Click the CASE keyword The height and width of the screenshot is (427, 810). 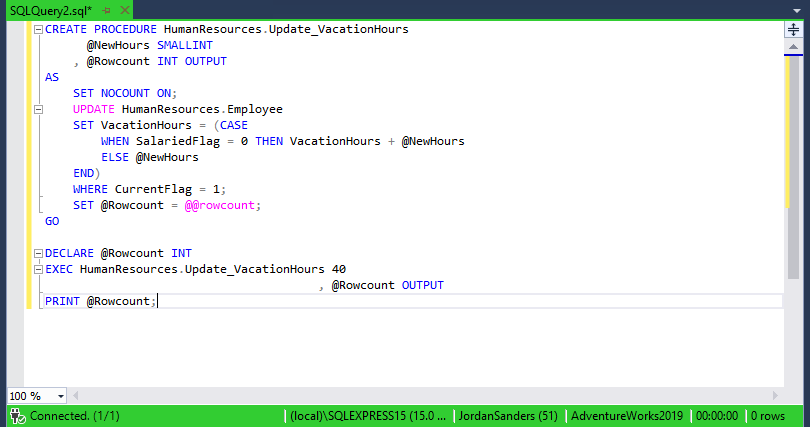pos(234,125)
